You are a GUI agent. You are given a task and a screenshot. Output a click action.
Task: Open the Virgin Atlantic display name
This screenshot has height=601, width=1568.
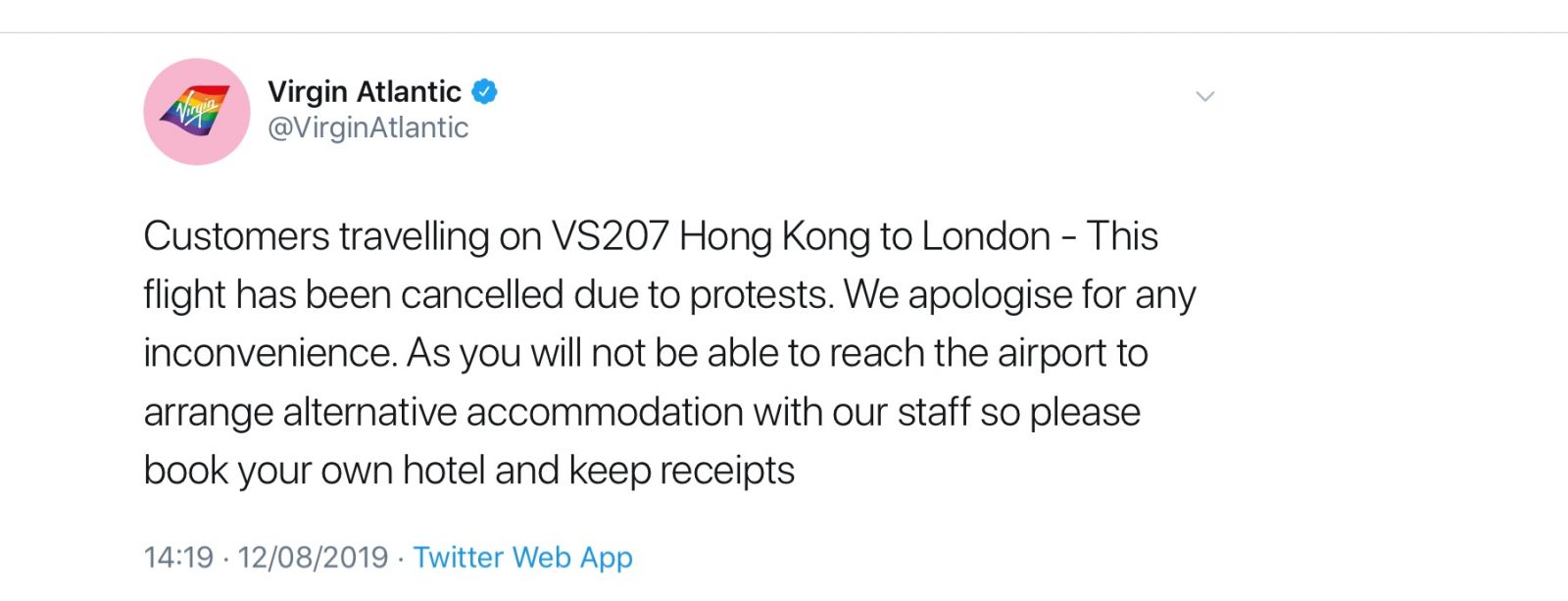364,91
